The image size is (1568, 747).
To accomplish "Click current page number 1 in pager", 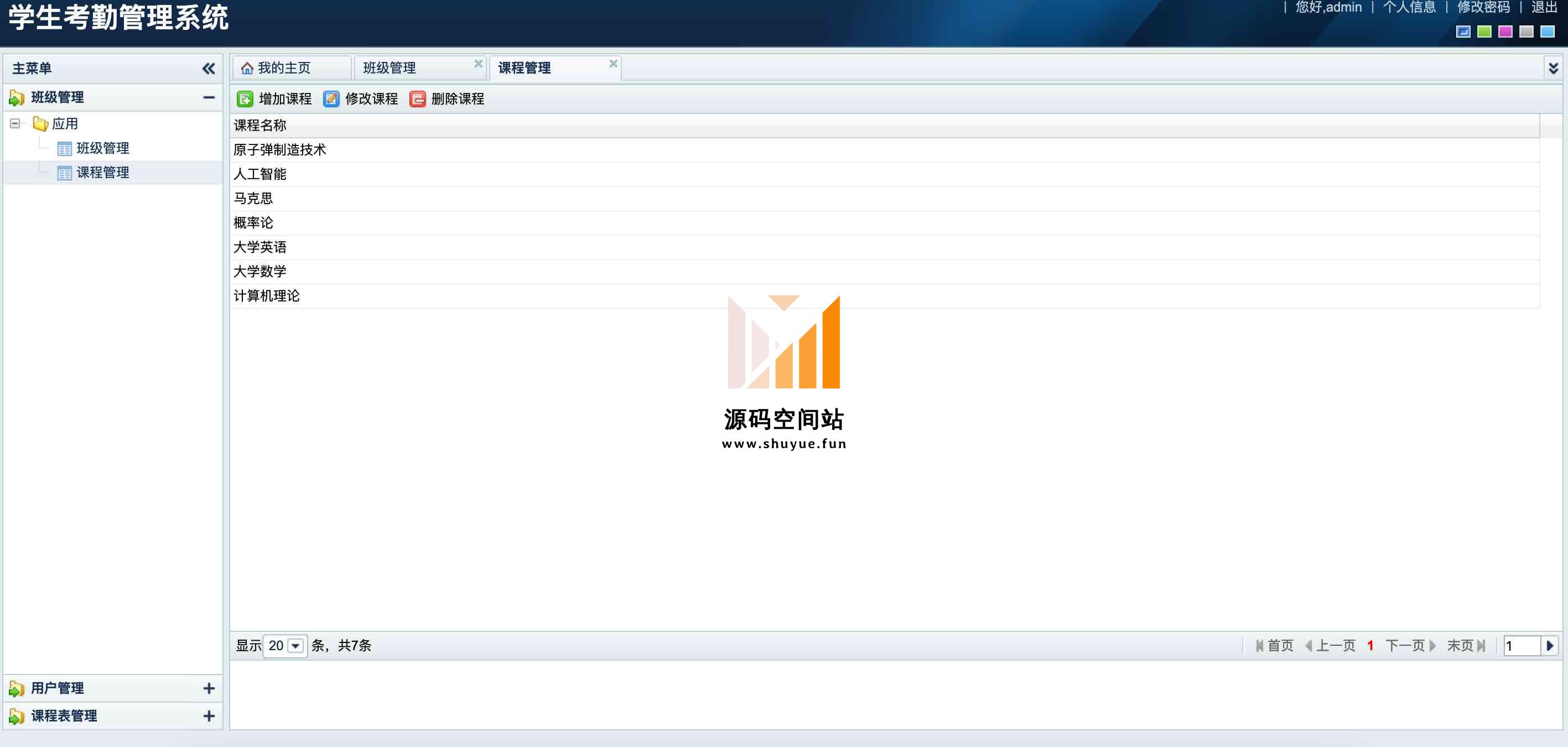I will pos(1370,645).
